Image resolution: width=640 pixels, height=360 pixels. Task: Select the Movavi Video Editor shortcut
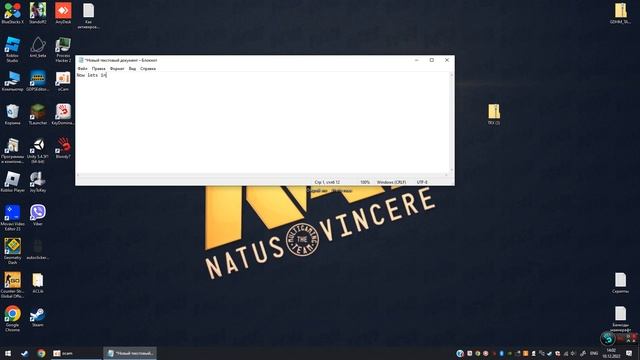[x=12, y=218]
